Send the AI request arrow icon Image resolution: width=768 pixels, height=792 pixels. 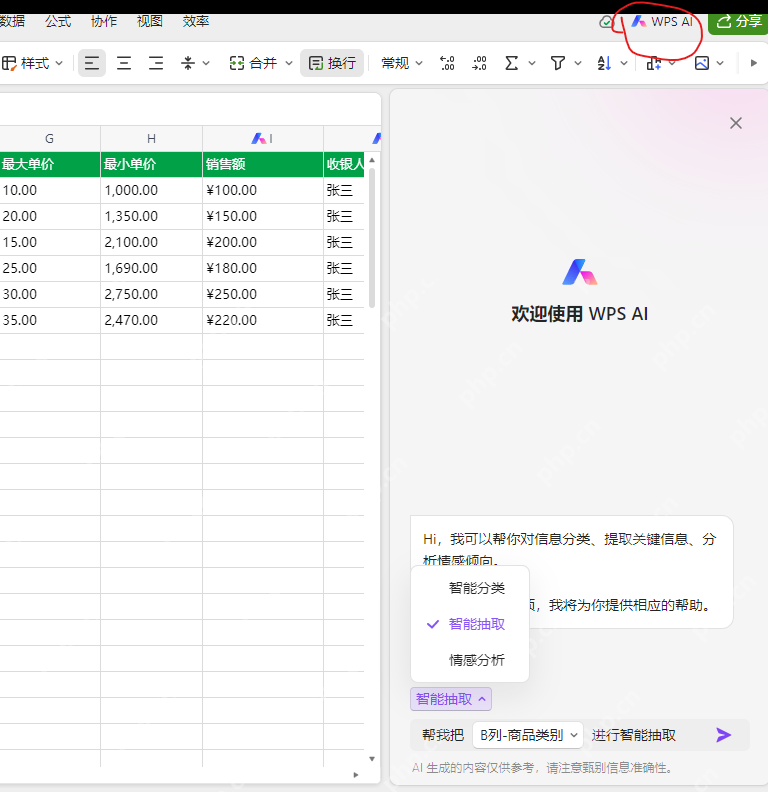click(x=724, y=734)
